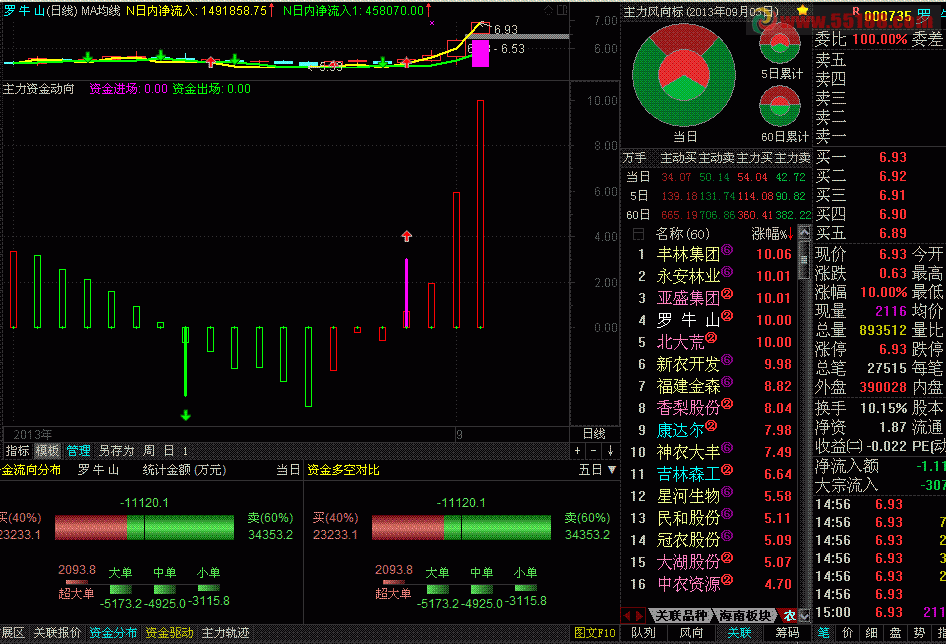Viewport: 946px width, 644px height.
Task: Click the 当日 main force pie chart
Action: [684, 75]
